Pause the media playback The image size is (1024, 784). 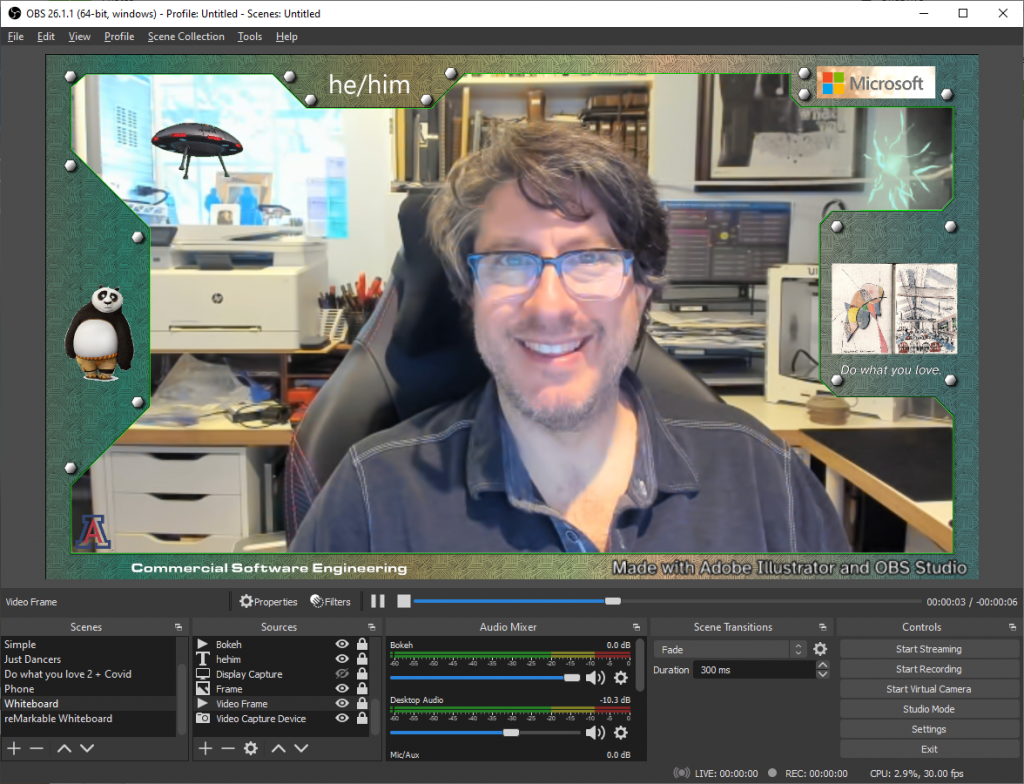coord(378,601)
